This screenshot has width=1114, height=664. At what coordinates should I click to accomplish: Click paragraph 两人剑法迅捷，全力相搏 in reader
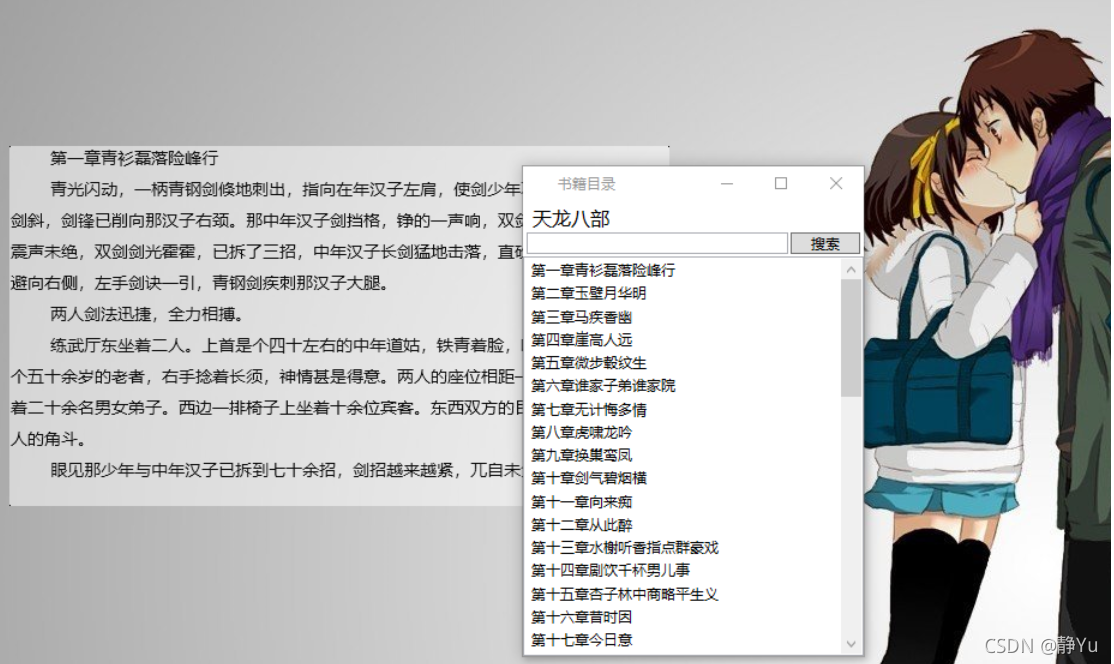click(x=147, y=315)
